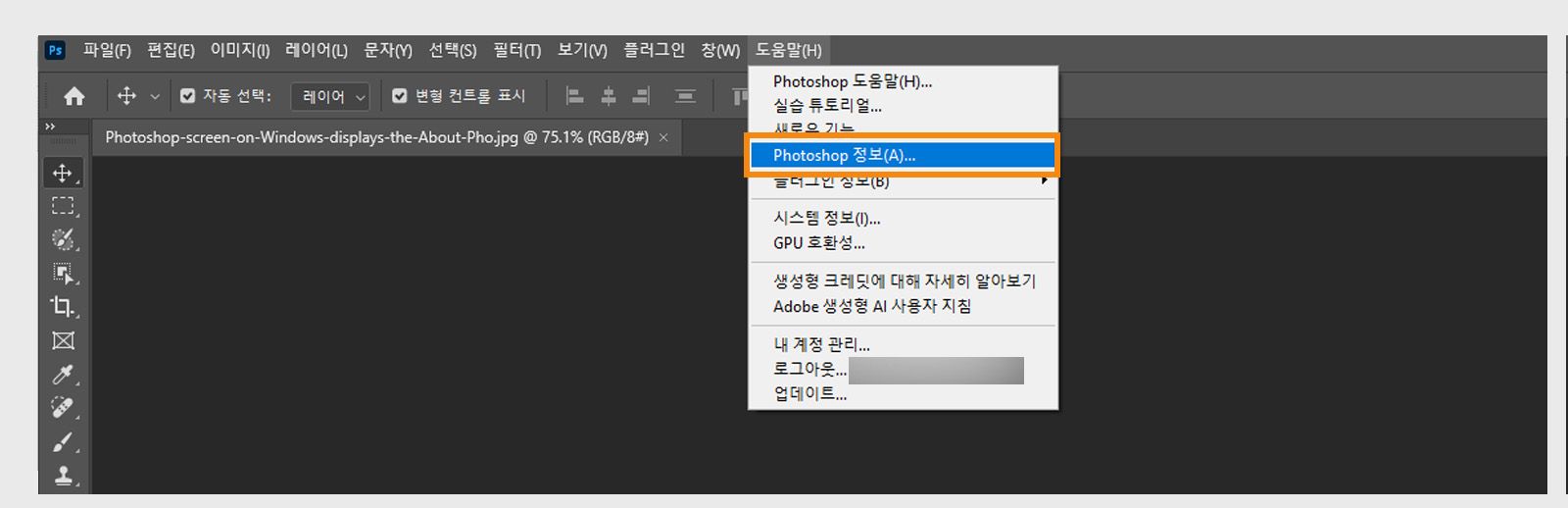Select the Rectangular Marquee tool
The image size is (1568, 508).
point(63,206)
